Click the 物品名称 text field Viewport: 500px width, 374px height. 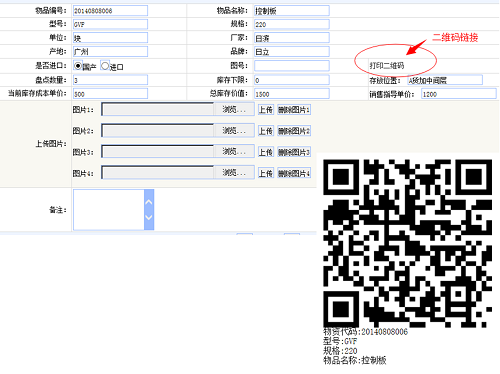click(x=292, y=11)
